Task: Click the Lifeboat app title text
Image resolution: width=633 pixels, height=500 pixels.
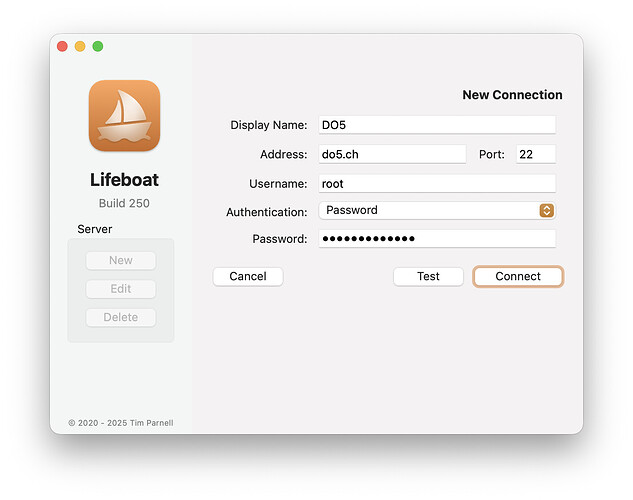Action: 124,181
